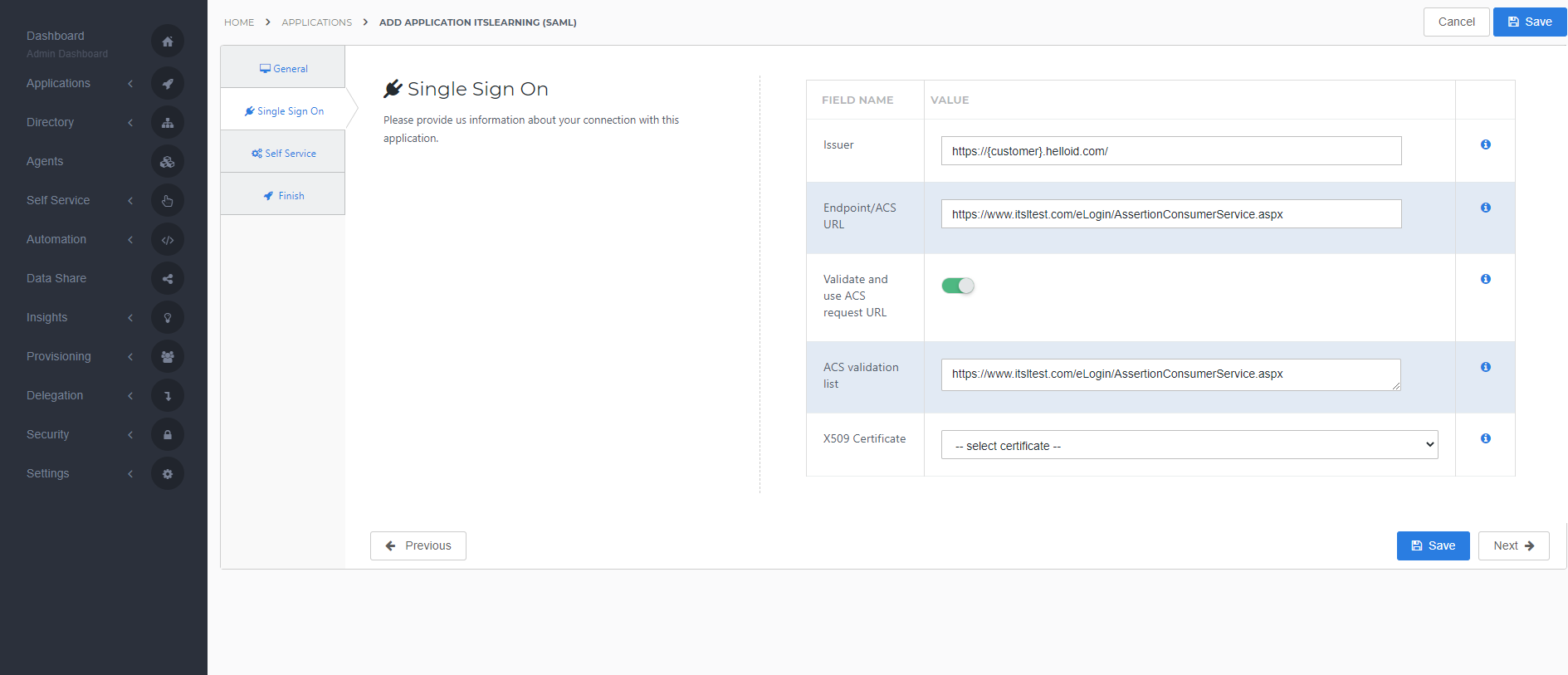Show info for the Issuer field
Viewport: 1568px width, 675px height.
[x=1486, y=144]
